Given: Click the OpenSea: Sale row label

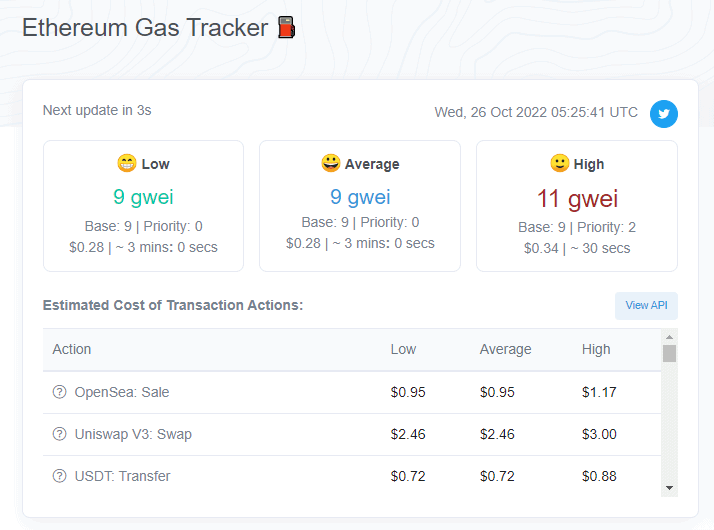Looking at the screenshot, I should click(122, 392).
